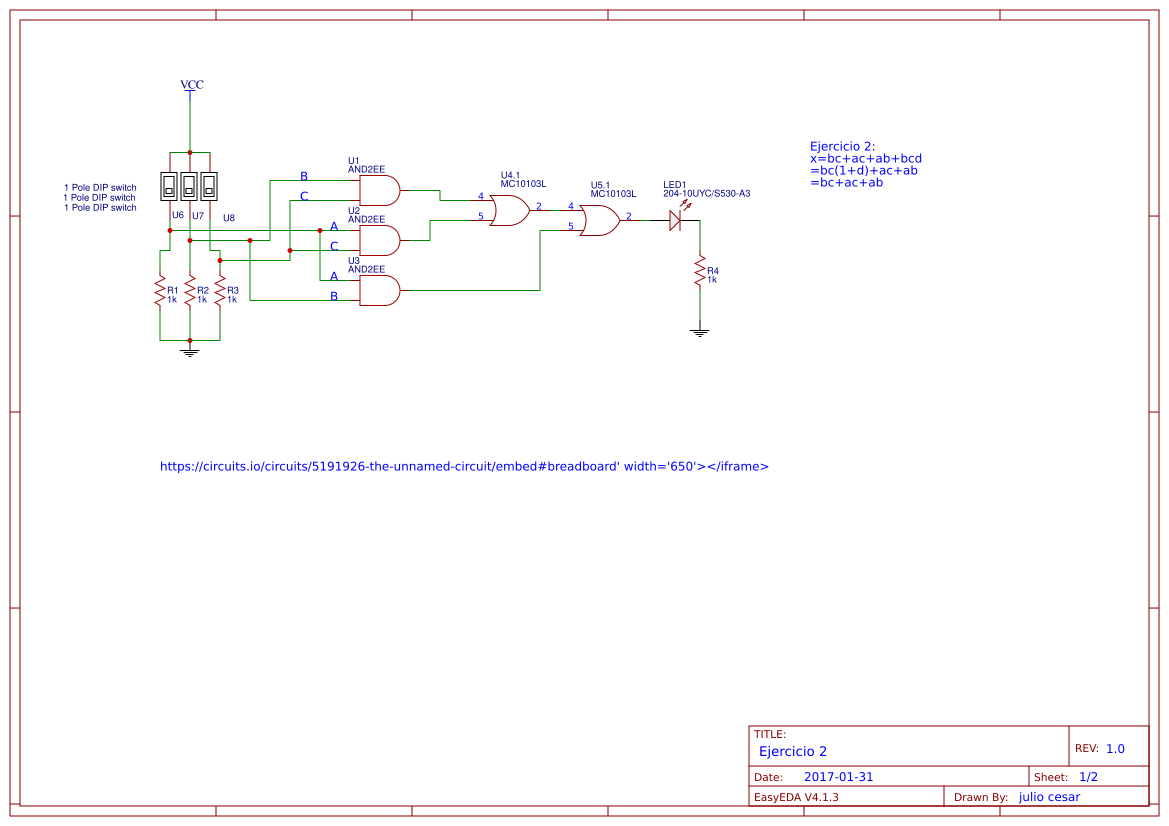Select AND gate U1 in the schematic
The image size is (1169, 826).
pyautogui.click(x=378, y=188)
